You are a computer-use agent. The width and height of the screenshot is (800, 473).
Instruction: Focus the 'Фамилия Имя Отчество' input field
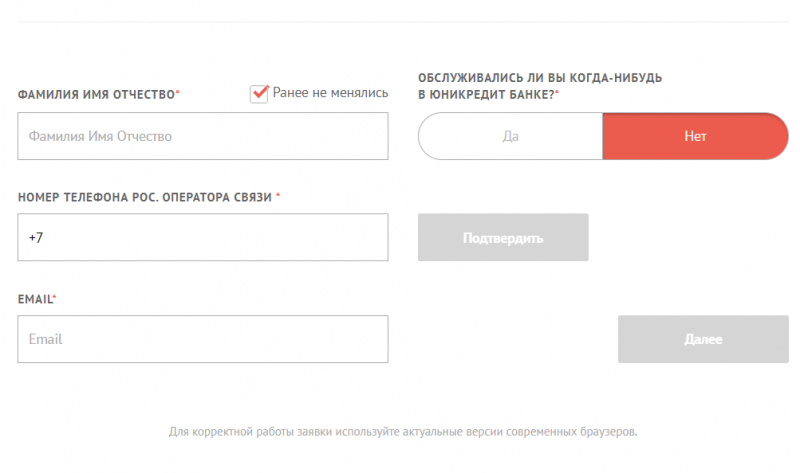coord(203,136)
